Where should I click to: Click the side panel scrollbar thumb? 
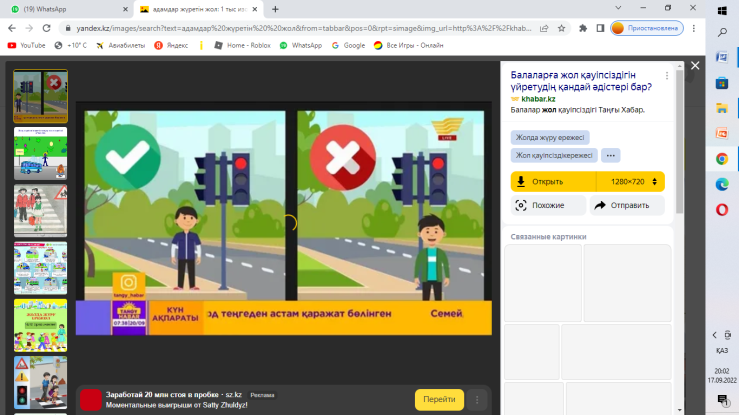tap(679, 141)
